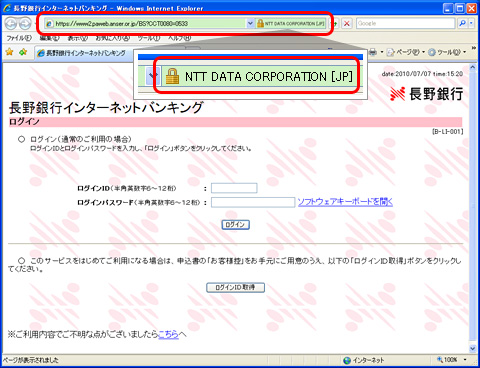480x368 pixels.
Task: Click the ログイン button under the password field
Action: coord(236,225)
